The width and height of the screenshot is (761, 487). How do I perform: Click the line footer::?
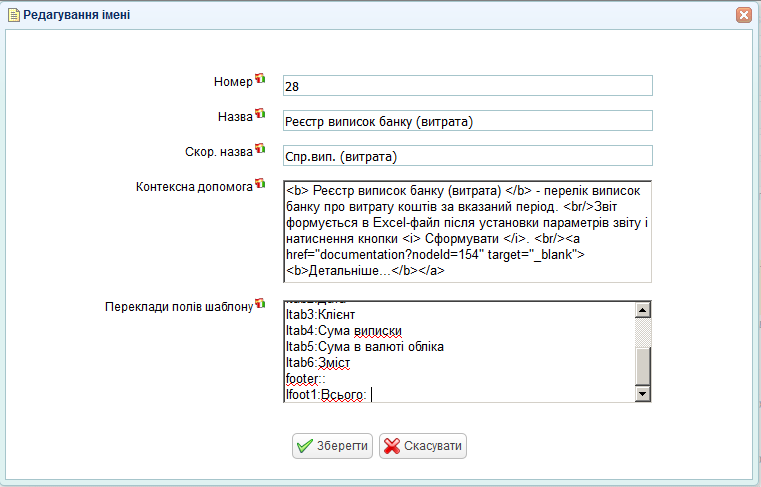305,379
